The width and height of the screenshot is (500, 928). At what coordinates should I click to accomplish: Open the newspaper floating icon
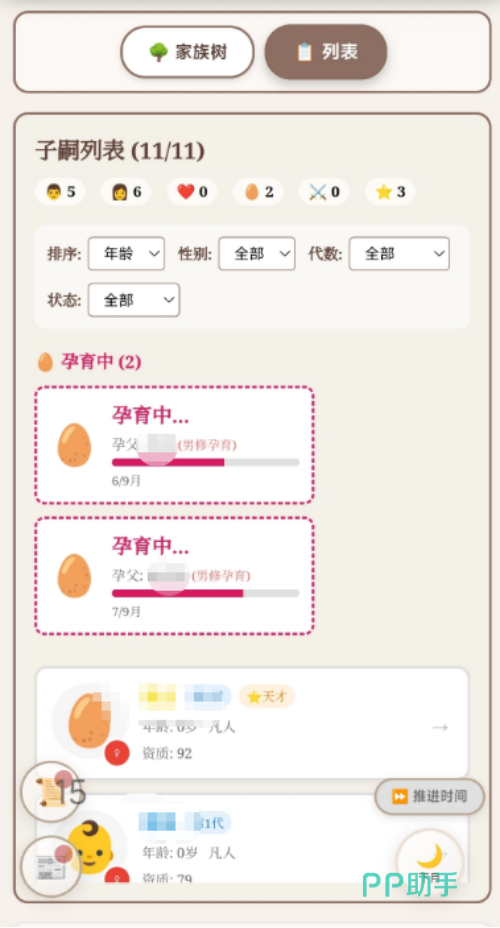pos(51,867)
